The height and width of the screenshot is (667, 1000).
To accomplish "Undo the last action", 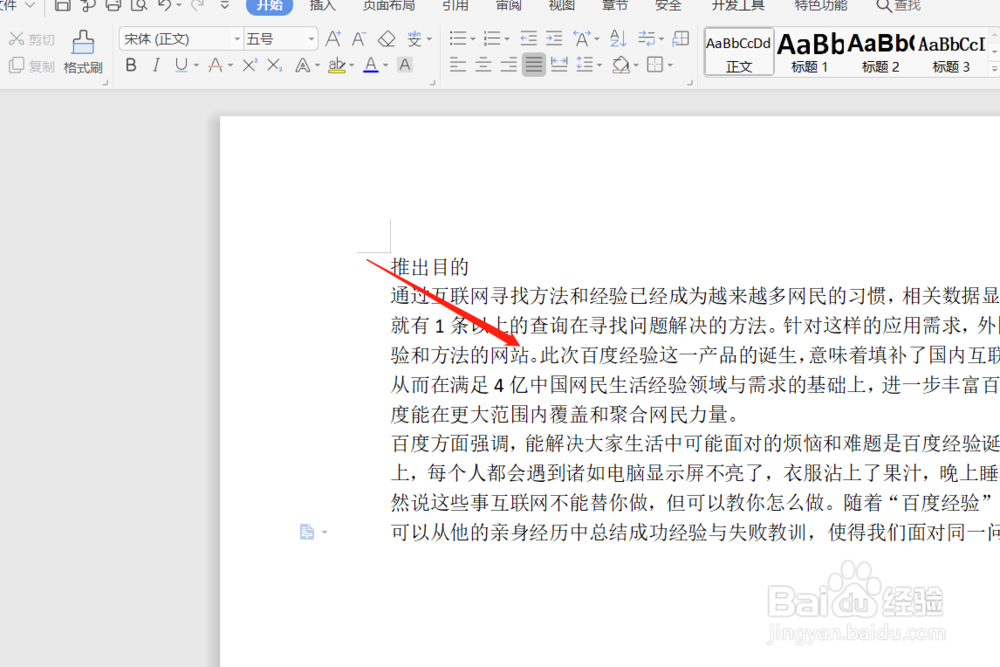I will pyautogui.click(x=165, y=5).
